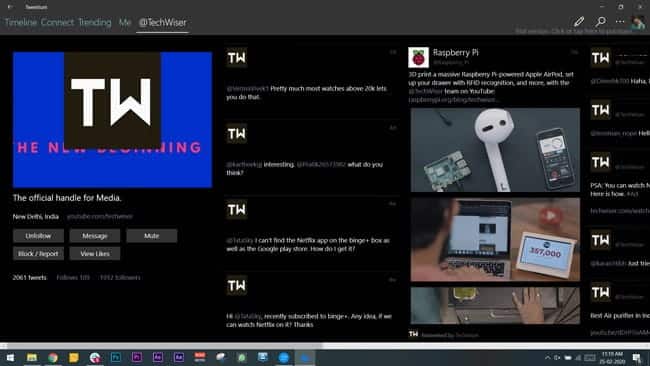Select the @TechWiser tab
Viewport: 650px width, 366px height.
coord(162,22)
